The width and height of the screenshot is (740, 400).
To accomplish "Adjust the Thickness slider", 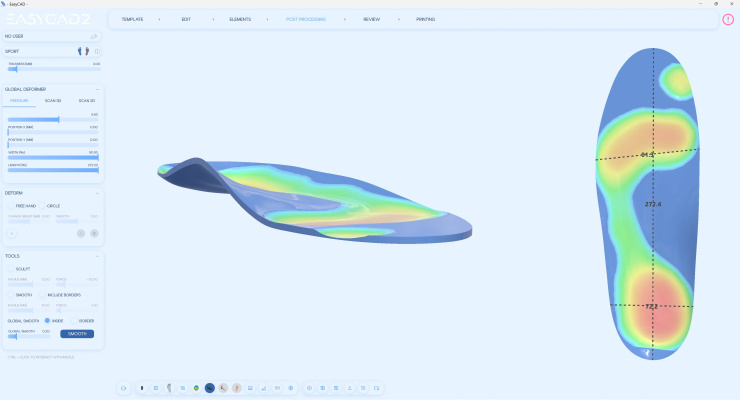I will [15, 69].
